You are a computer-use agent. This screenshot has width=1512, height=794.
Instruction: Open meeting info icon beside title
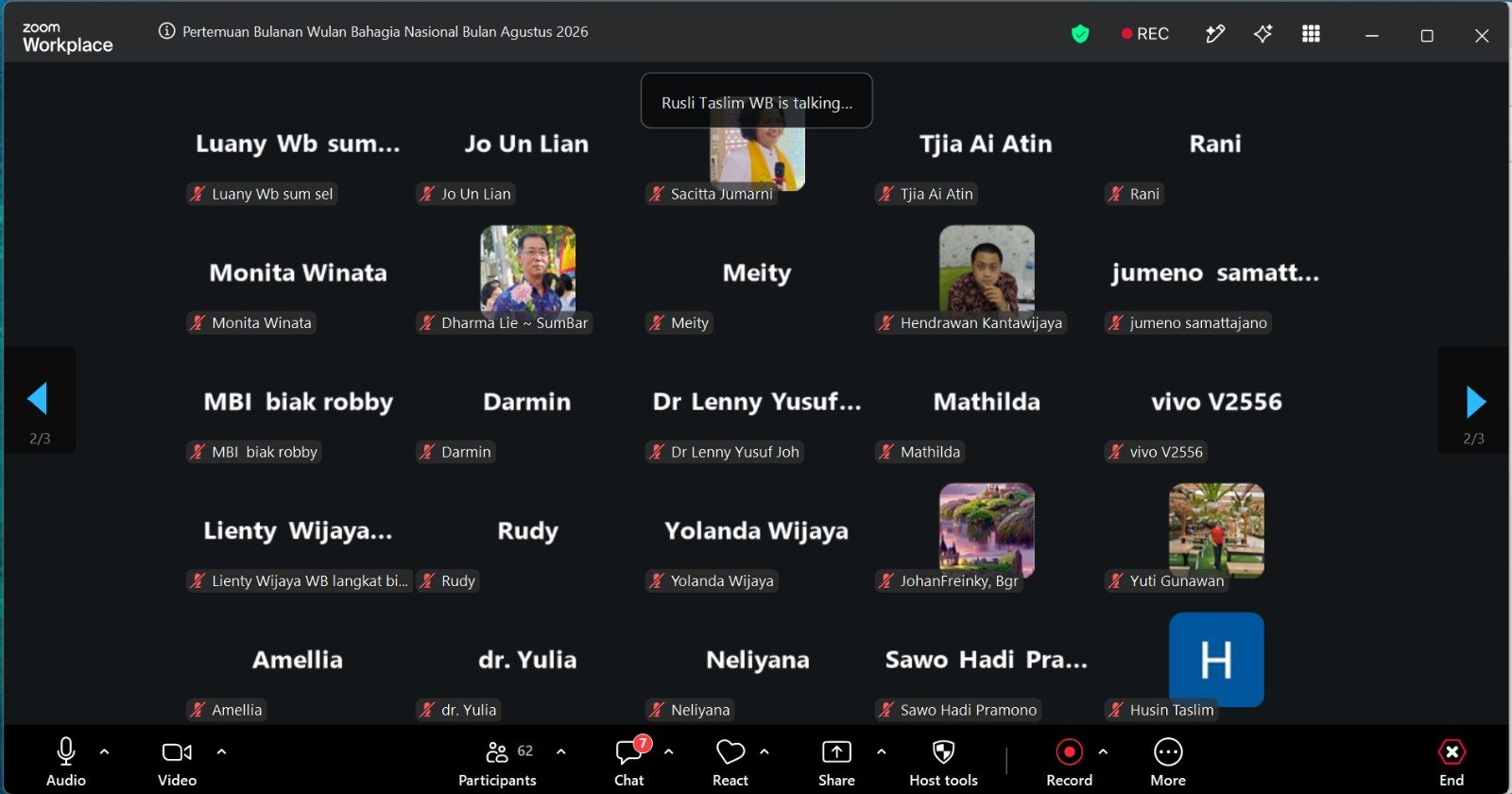tap(167, 31)
